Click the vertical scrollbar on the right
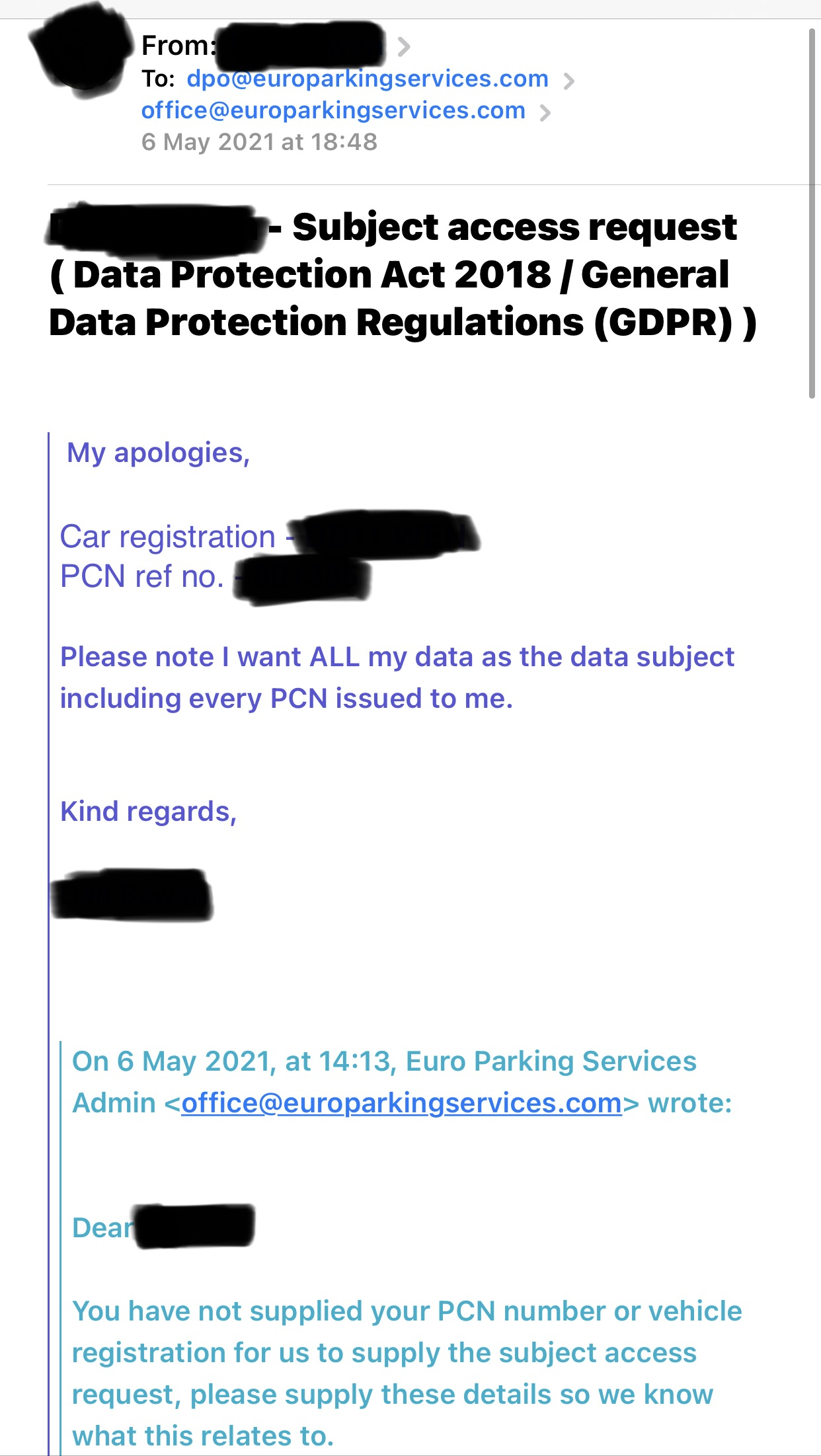 (x=812, y=211)
